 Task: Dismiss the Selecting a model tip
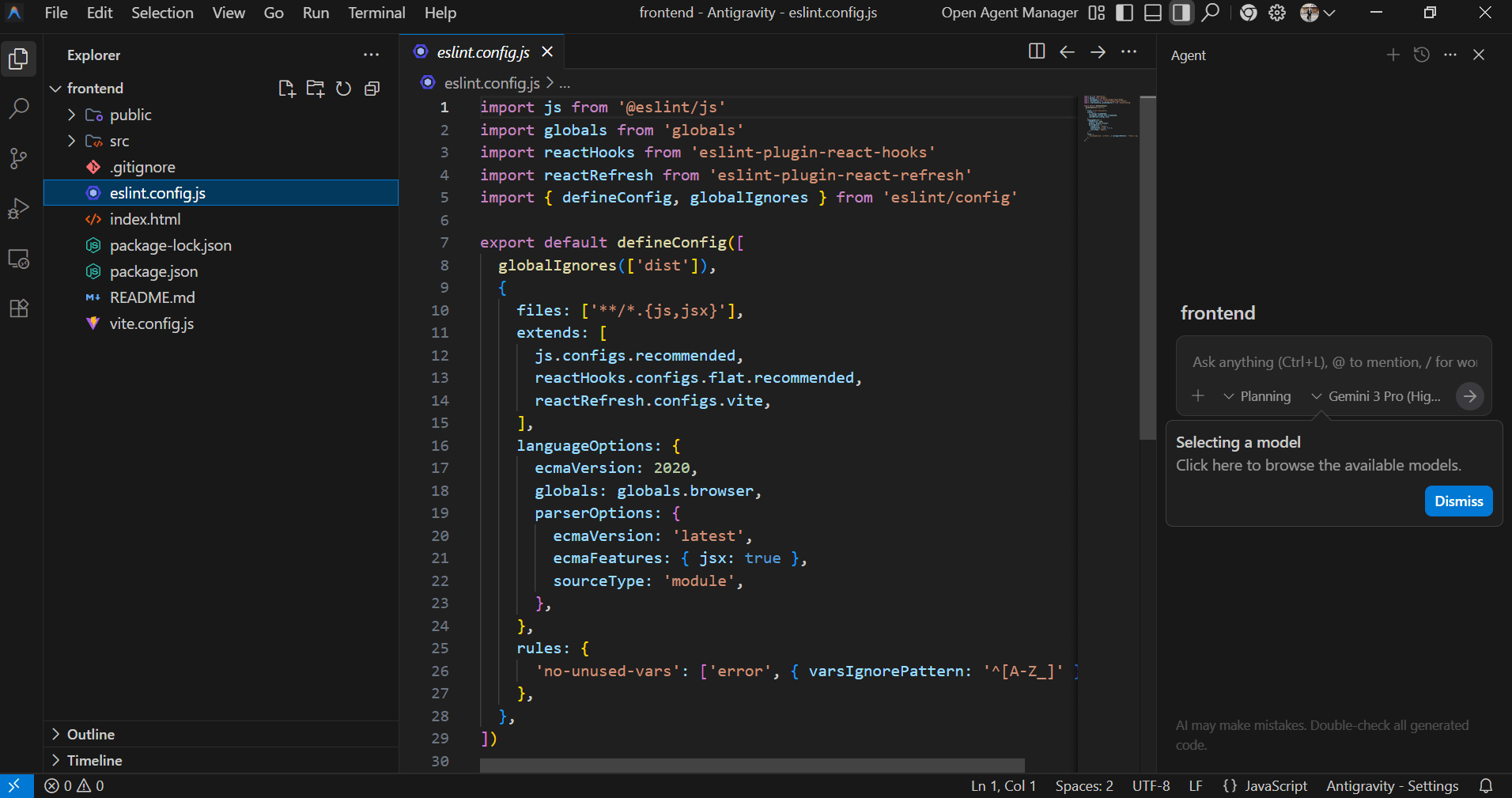[1457, 501]
